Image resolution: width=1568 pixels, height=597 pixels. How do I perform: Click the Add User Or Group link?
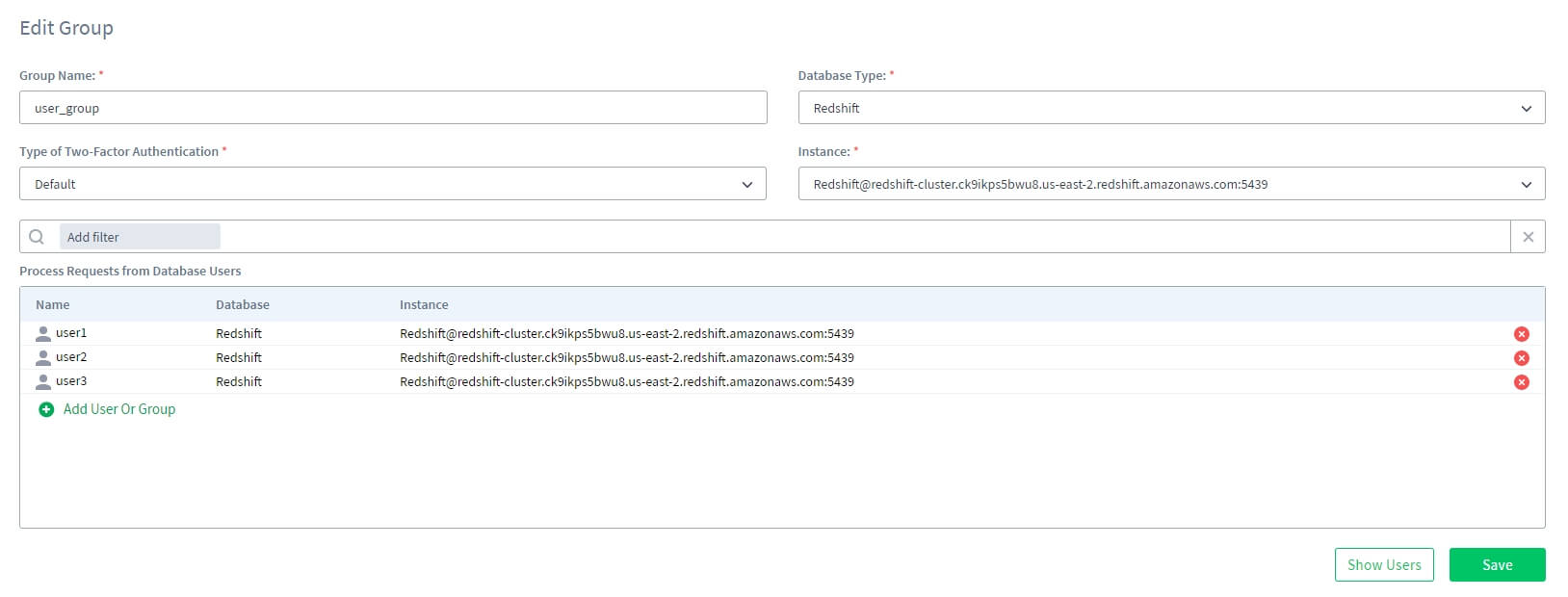pos(119,409)
